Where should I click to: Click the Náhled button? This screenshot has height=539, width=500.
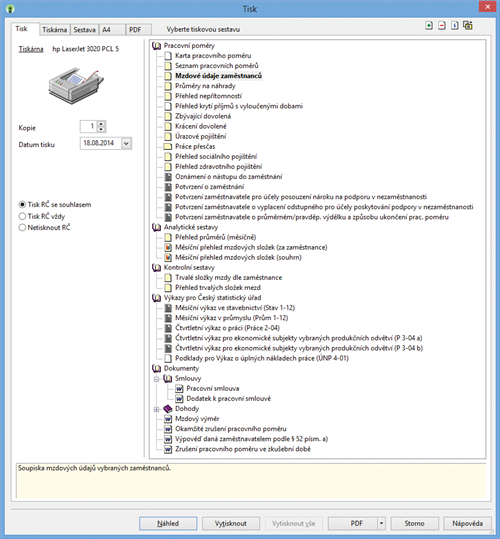point(168,524)
